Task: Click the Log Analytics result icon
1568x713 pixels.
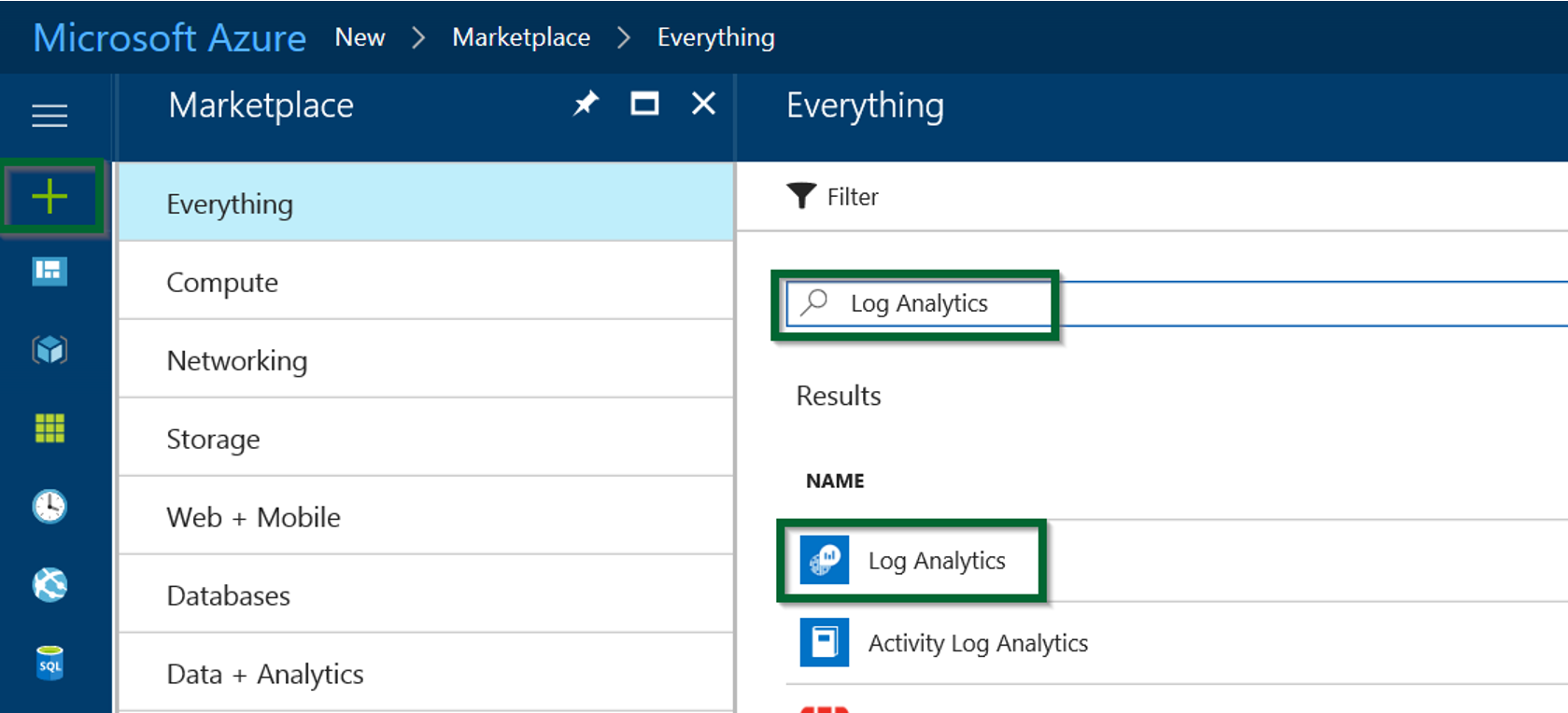Action: pyautogui.click(x=825, y=560)
